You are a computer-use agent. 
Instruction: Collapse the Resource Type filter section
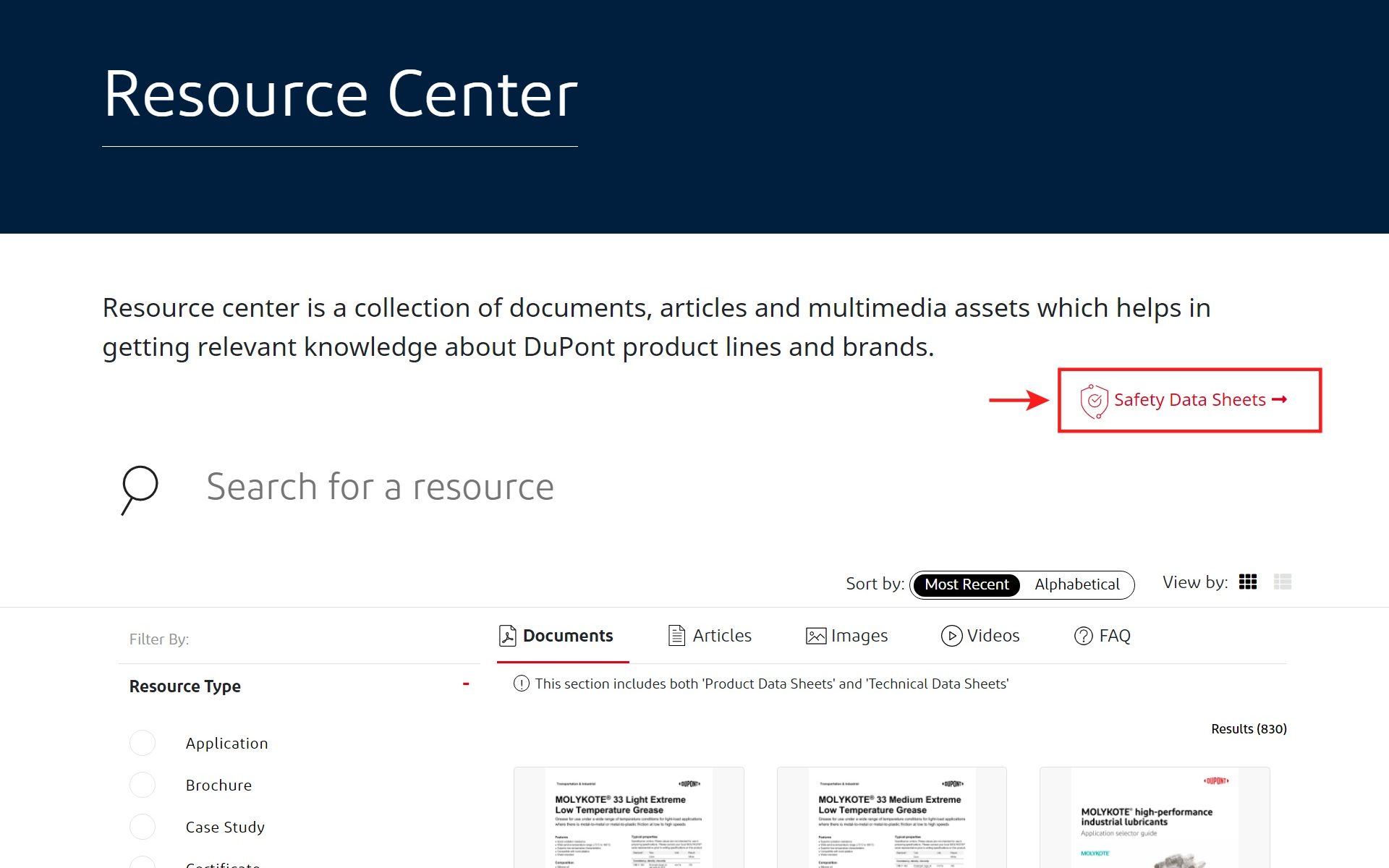[x=466, y=684]
